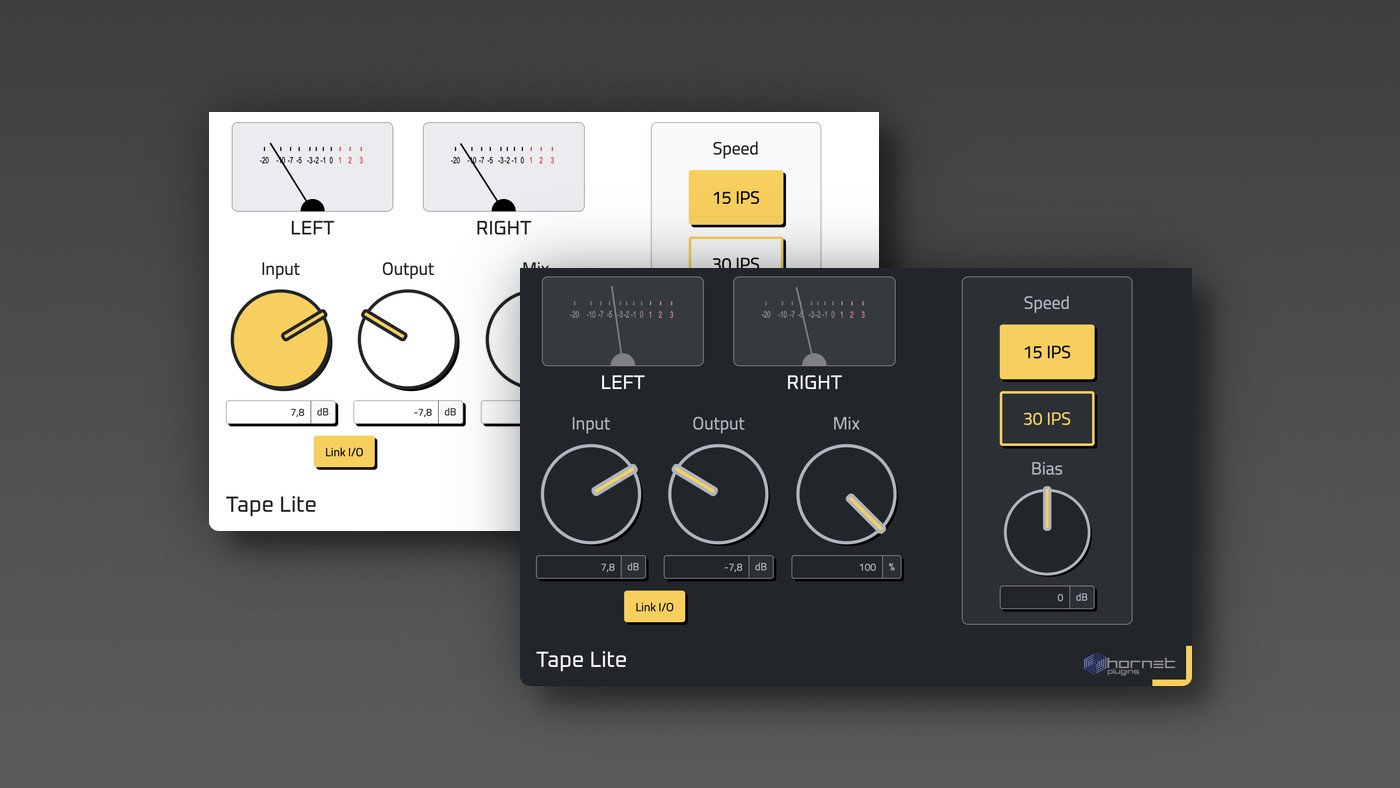
Task: Click the yellow Input knob in light plugin
Action: [280, 340]
